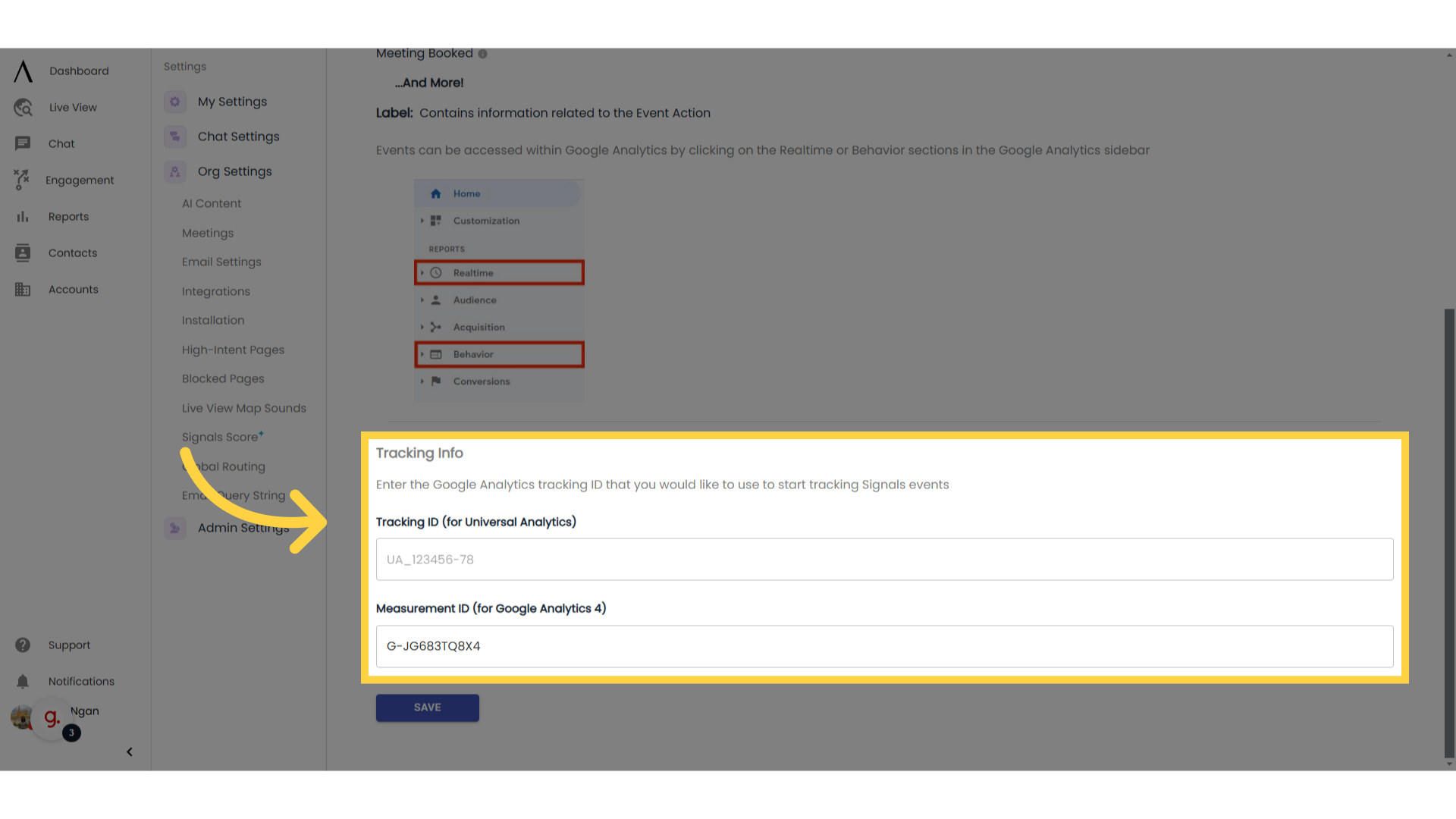
Task: Click the Support question mark icon
Action: [23, 645]
